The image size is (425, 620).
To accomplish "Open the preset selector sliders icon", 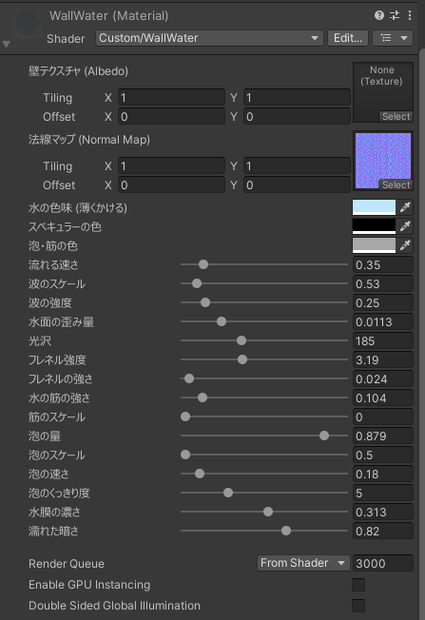I will point(395,15).
